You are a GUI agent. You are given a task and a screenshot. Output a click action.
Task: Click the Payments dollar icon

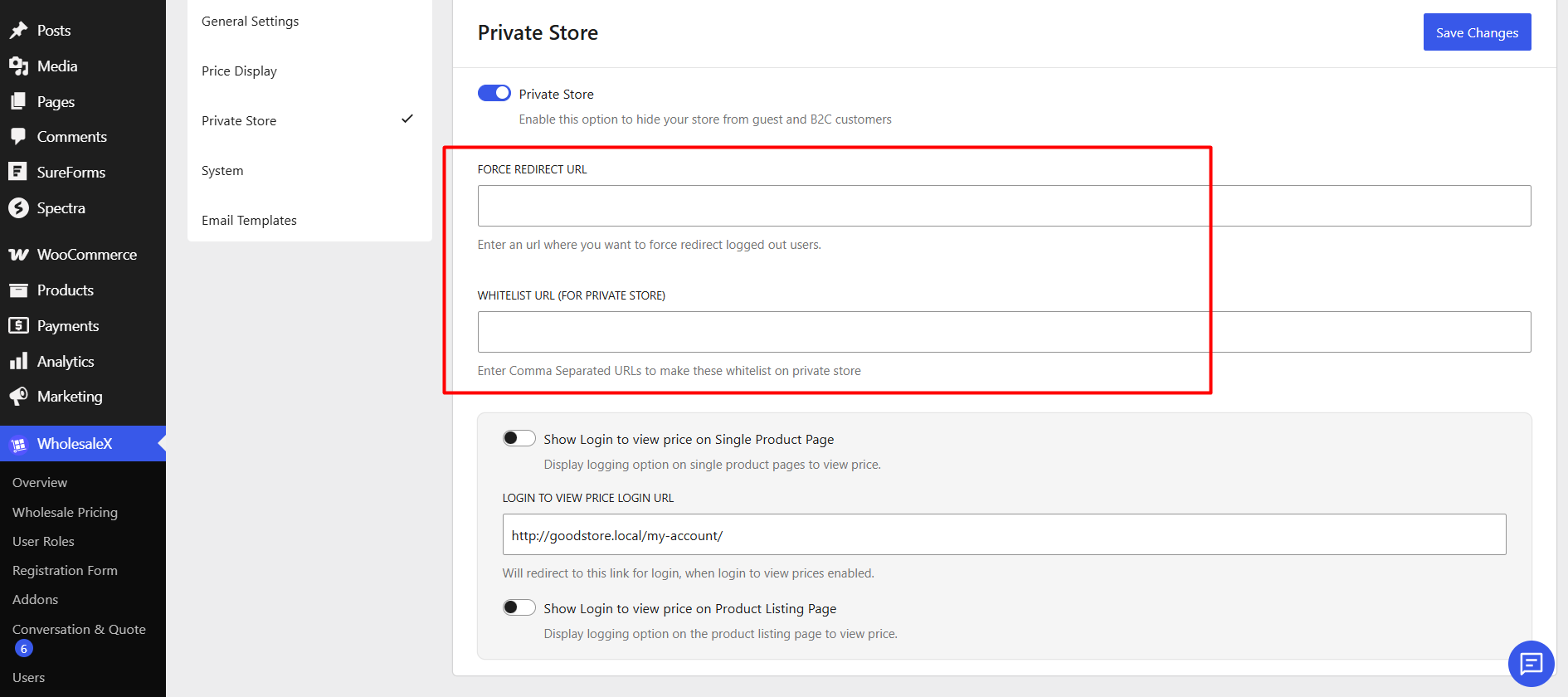pyautogui.click(x=18, y=326)
